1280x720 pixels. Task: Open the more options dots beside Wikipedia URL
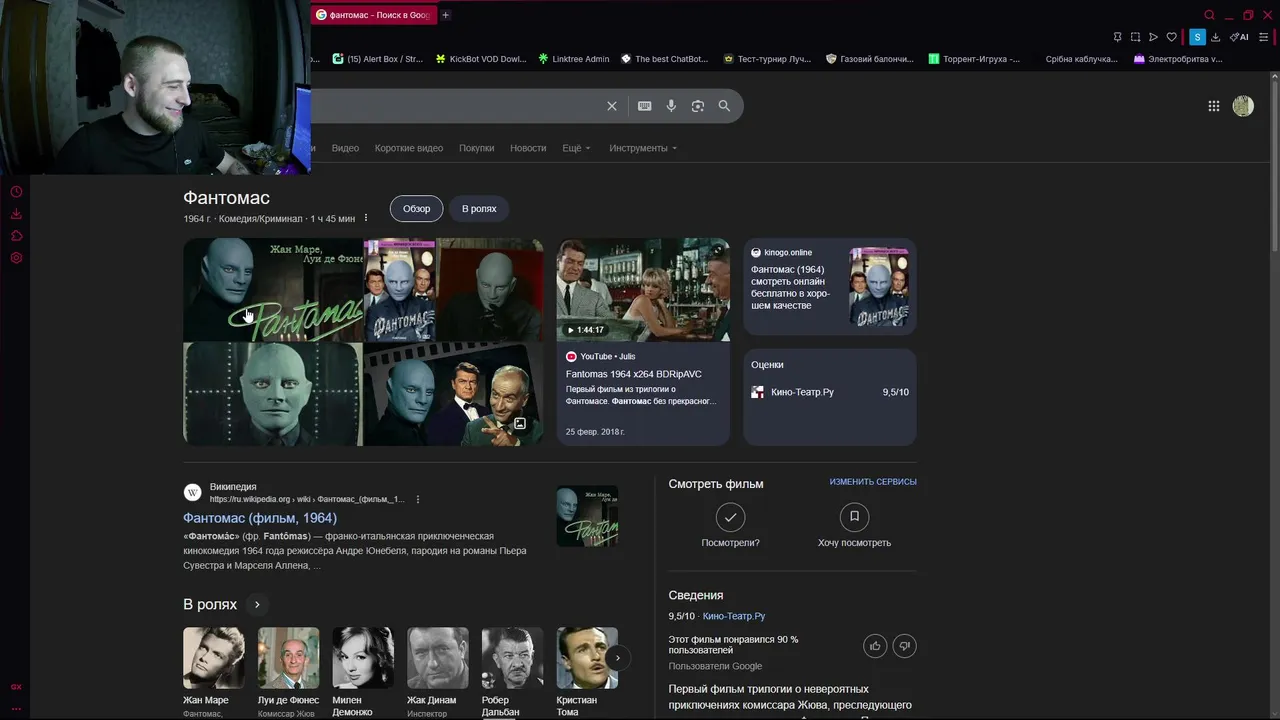(x=418, y=499)
